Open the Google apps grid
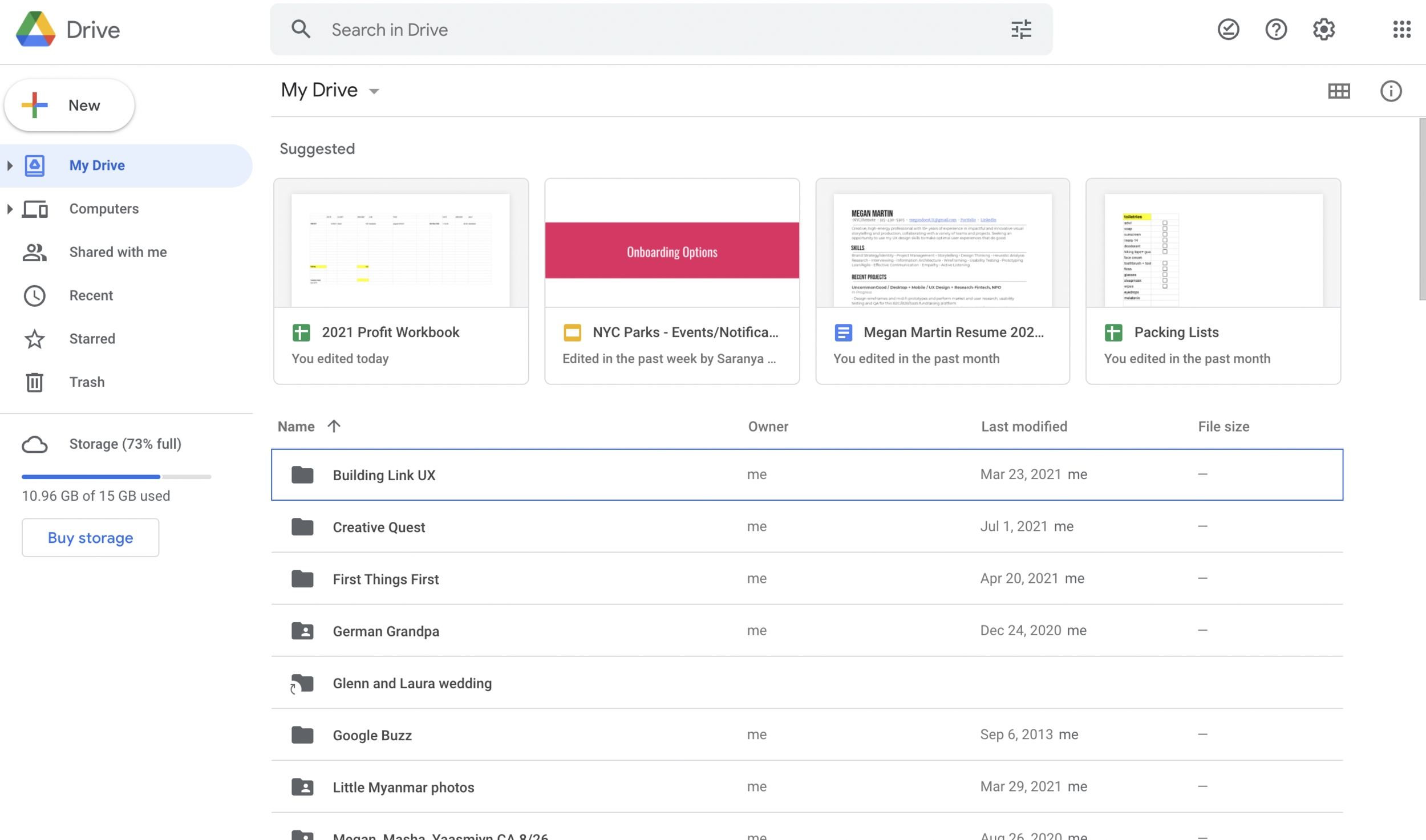The image size is (1426, 840). click(1401, 29)
